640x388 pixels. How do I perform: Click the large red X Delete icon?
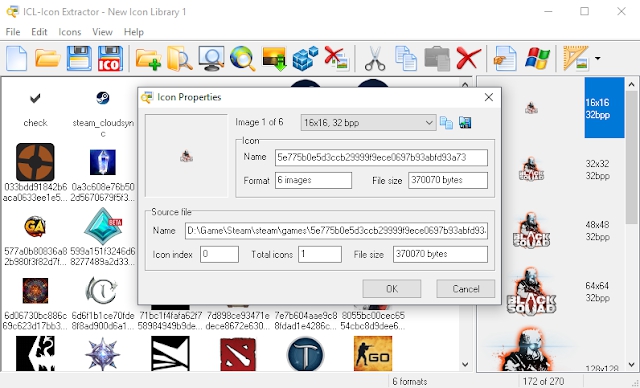(468, 58)
